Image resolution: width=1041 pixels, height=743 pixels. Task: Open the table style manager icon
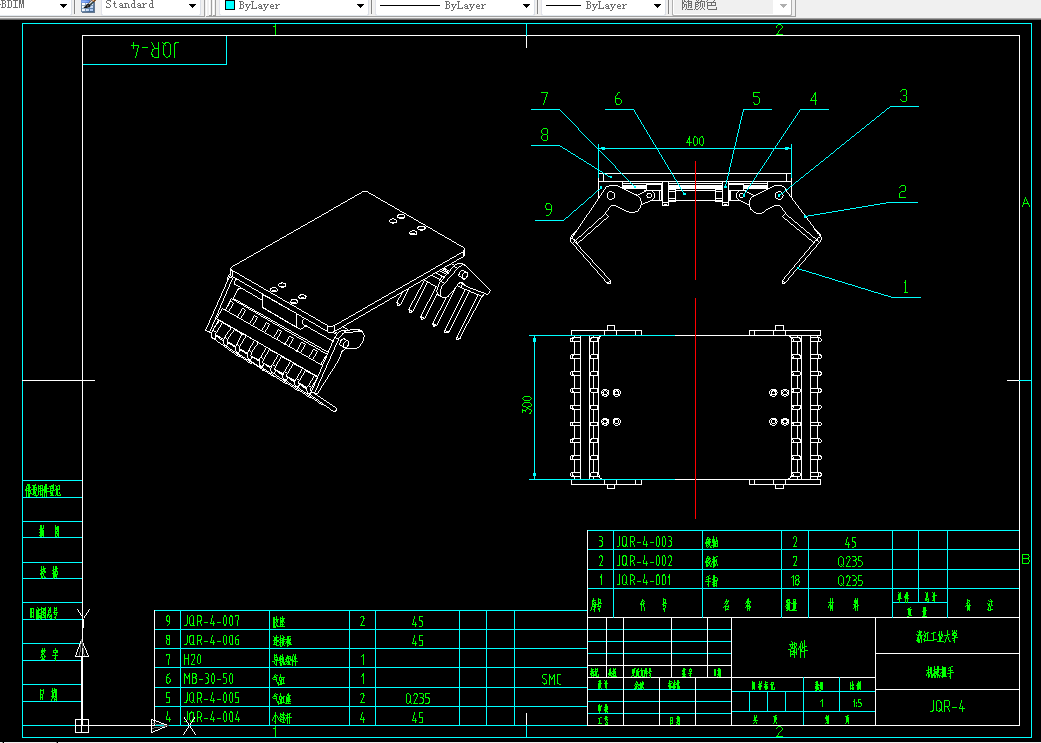88,6
